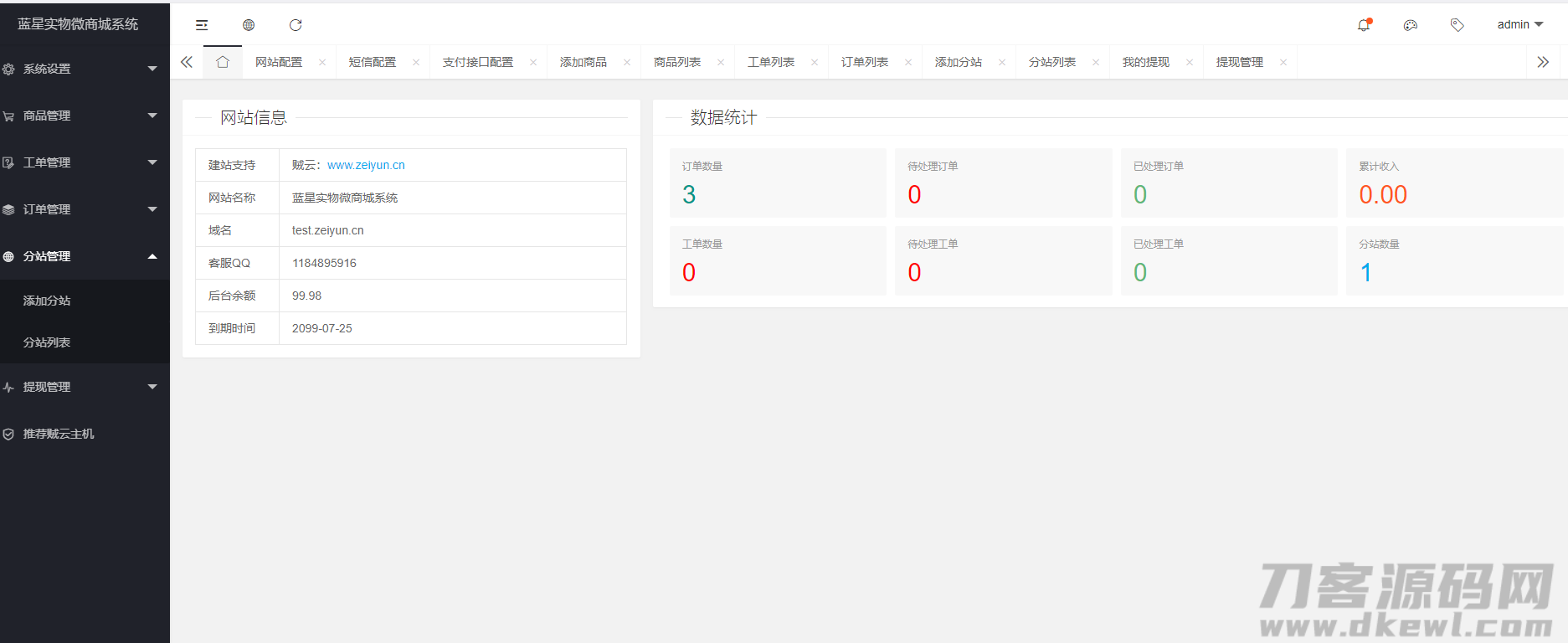
Task: Open notifications bell icon
Action: click(1364, 25)
